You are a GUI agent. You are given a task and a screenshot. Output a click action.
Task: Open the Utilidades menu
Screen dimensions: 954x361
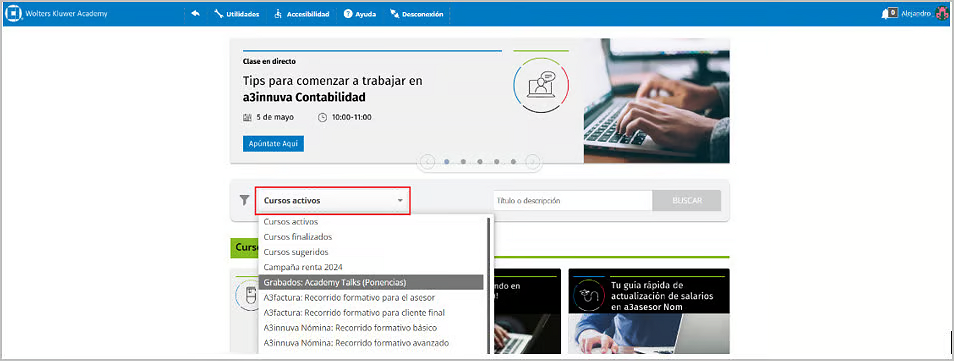click(237, 13)
